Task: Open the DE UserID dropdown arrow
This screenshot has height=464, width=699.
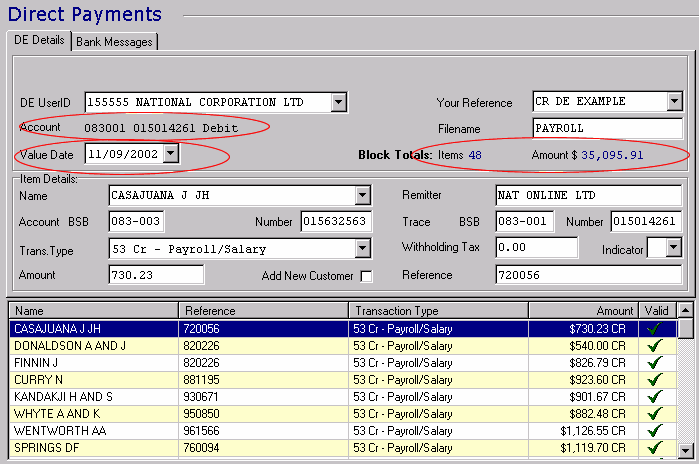Action: [338, 102]
